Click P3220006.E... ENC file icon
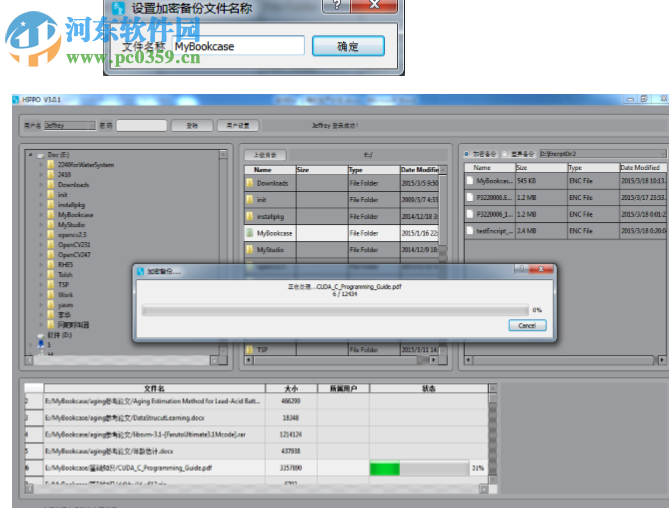This screenshot has width=669, height=508. (x=470, y=197)
